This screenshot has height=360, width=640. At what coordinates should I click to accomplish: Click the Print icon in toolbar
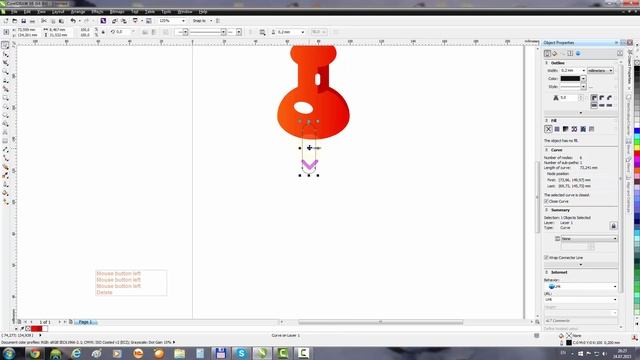pos(32,21)
